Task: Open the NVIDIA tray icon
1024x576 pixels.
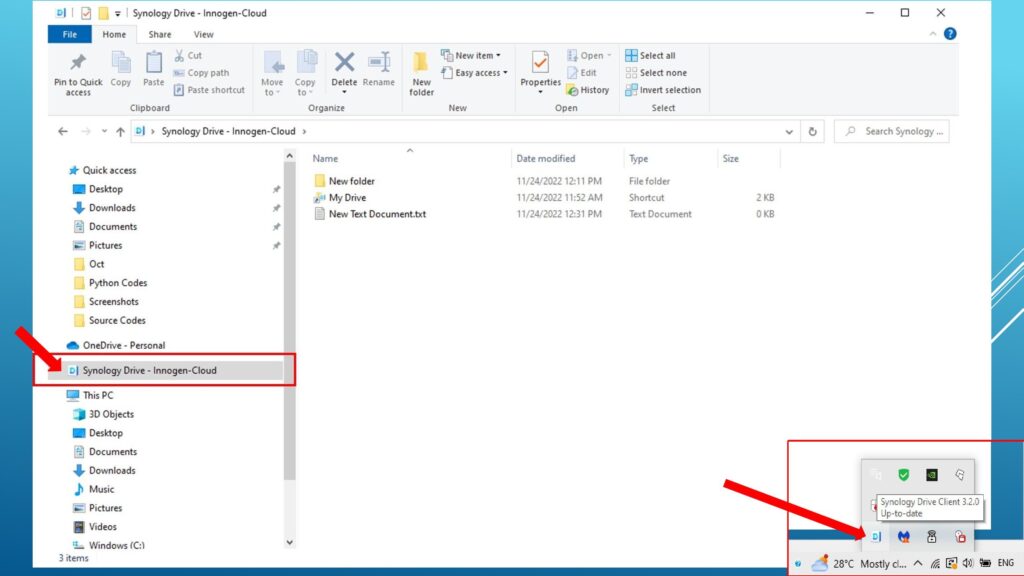Action: coord(932,475)
